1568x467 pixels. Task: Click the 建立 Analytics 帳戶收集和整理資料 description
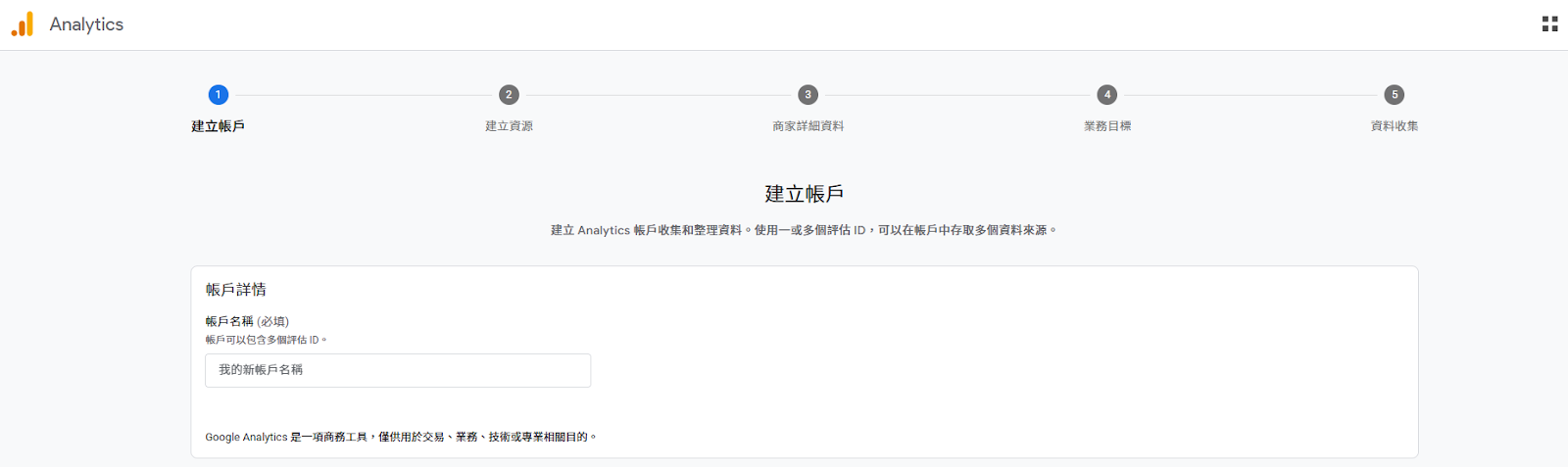point(804,230)
